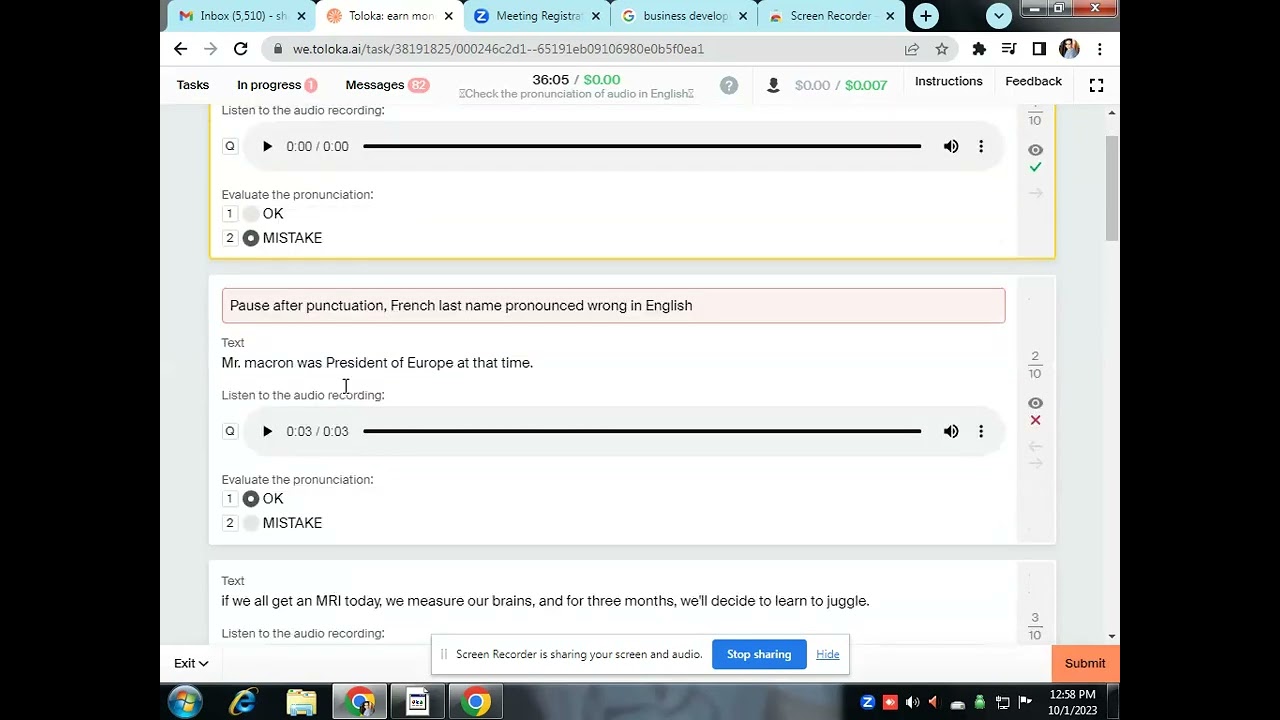The width and height of the screenshot is (1280, 720).
Task: Open Chrome side panel
Action: pyautogui.click(x=1039, y=49)
